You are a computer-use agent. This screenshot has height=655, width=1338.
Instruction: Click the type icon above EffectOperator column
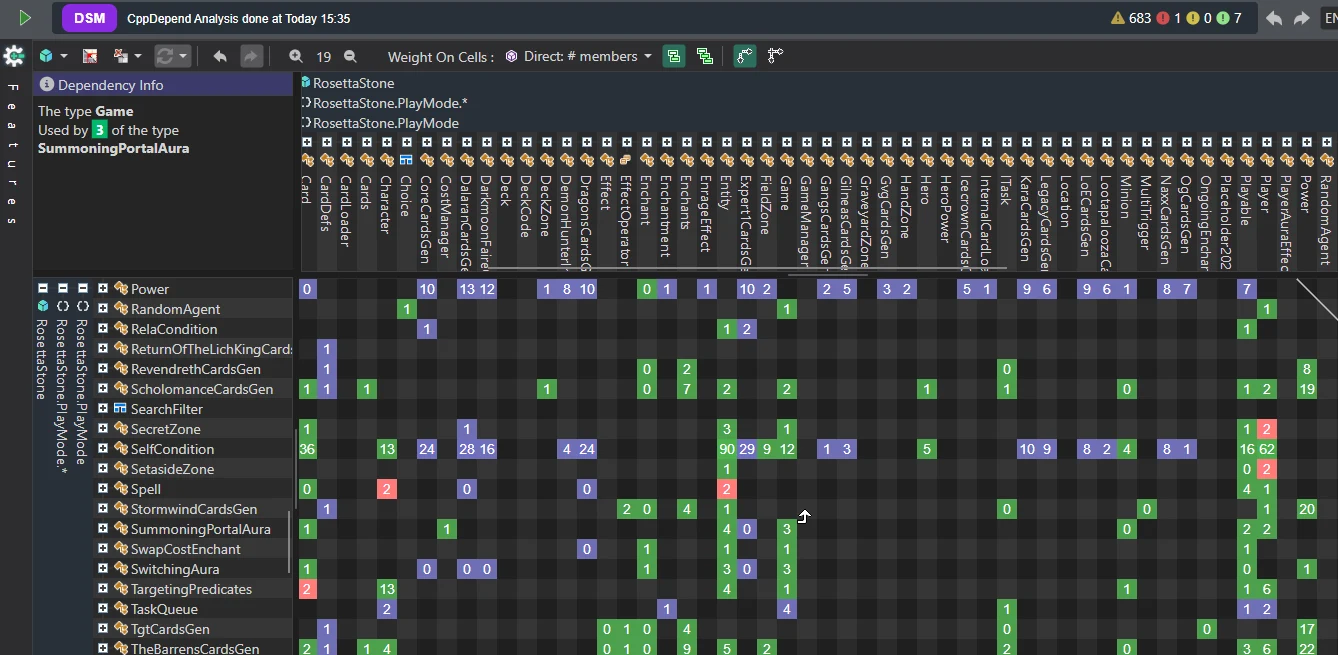point(625,160)
